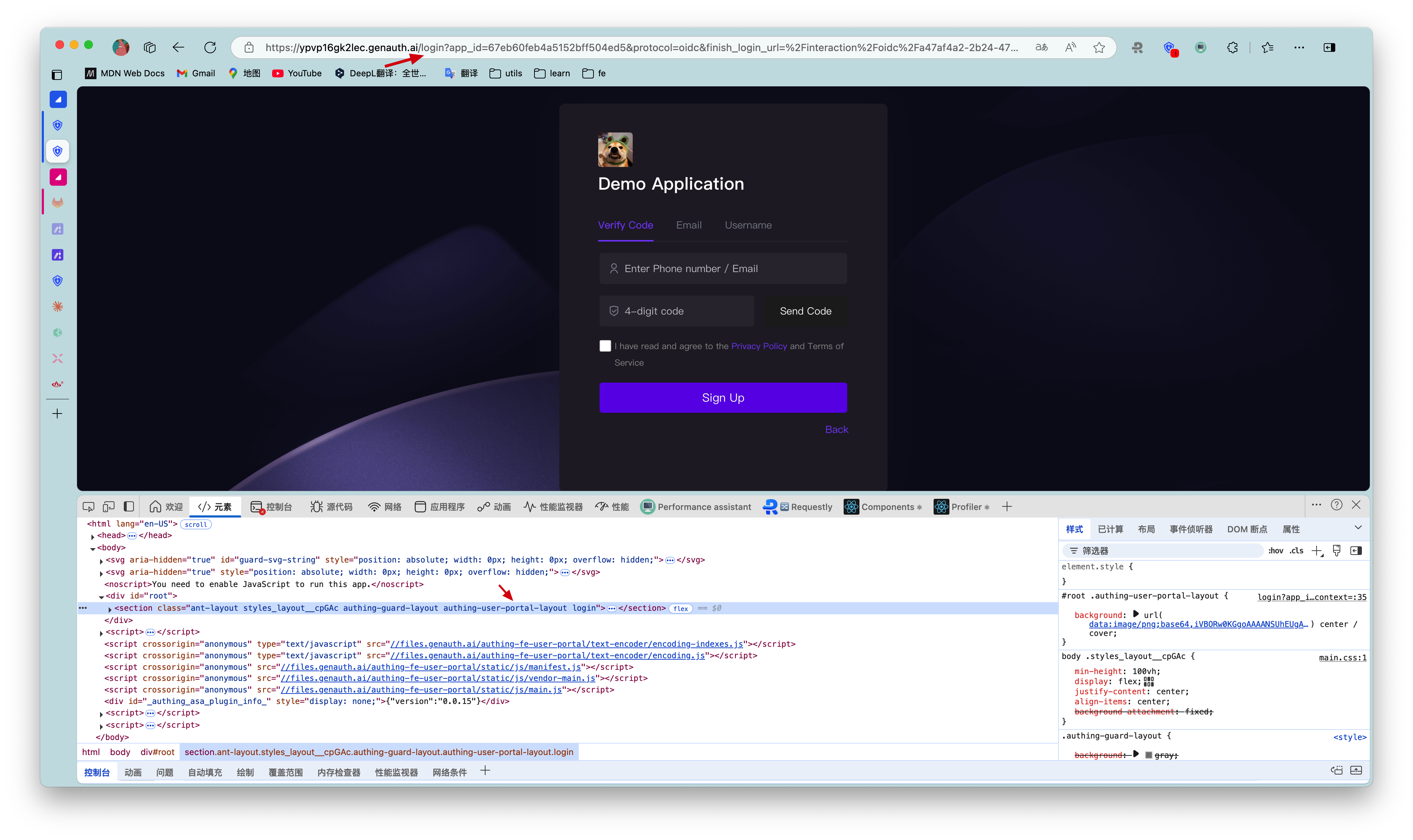The height and width of the screenshot is (840, 1413).
Task: Click the browser refresh button
Action: coord(210,48)
